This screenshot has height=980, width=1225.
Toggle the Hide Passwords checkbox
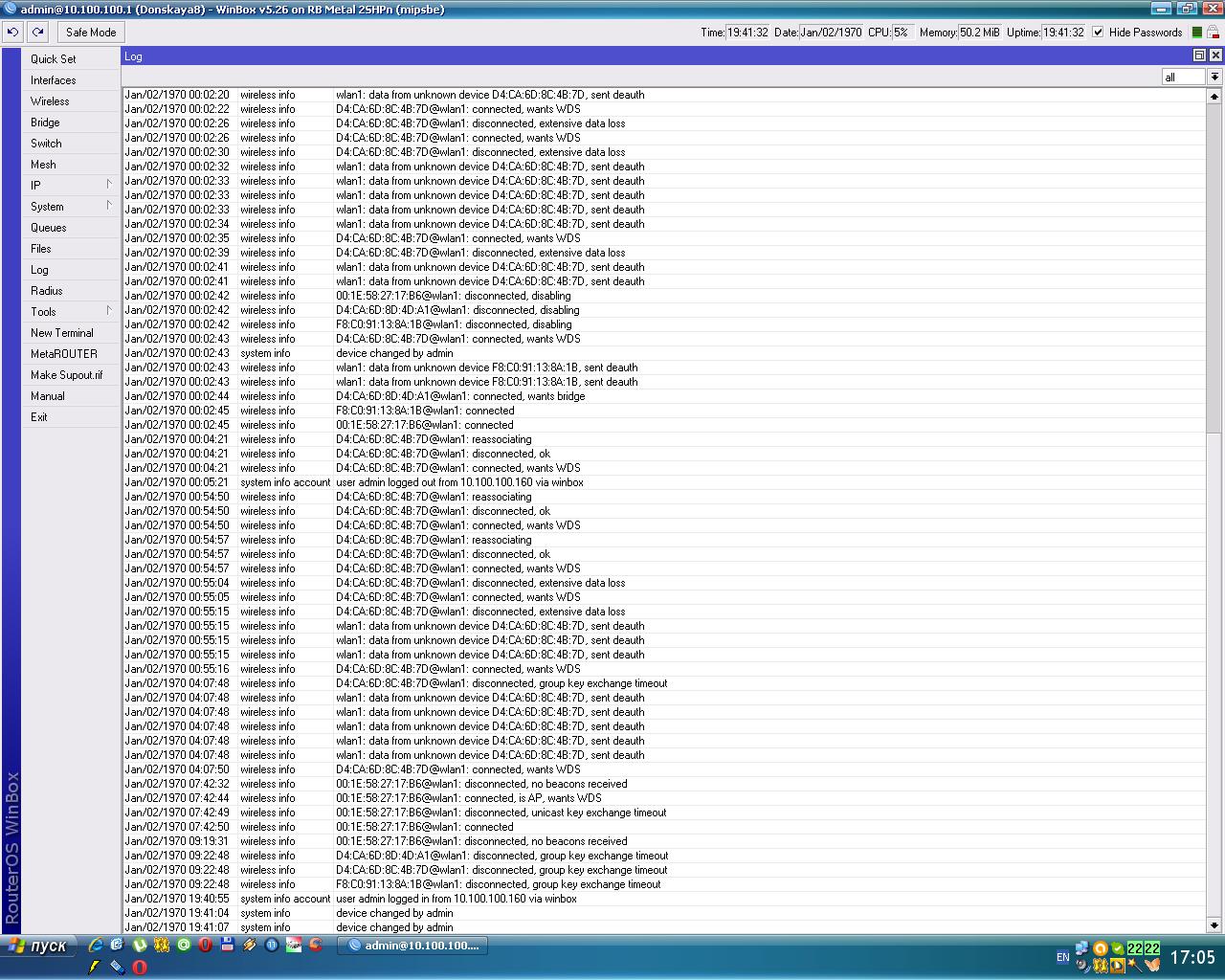(1098, 32)
